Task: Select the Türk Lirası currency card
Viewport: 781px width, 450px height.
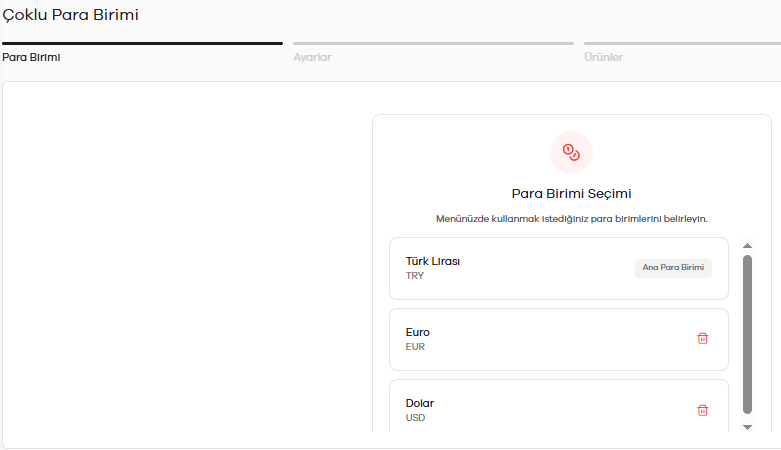Action: [559, 269]
